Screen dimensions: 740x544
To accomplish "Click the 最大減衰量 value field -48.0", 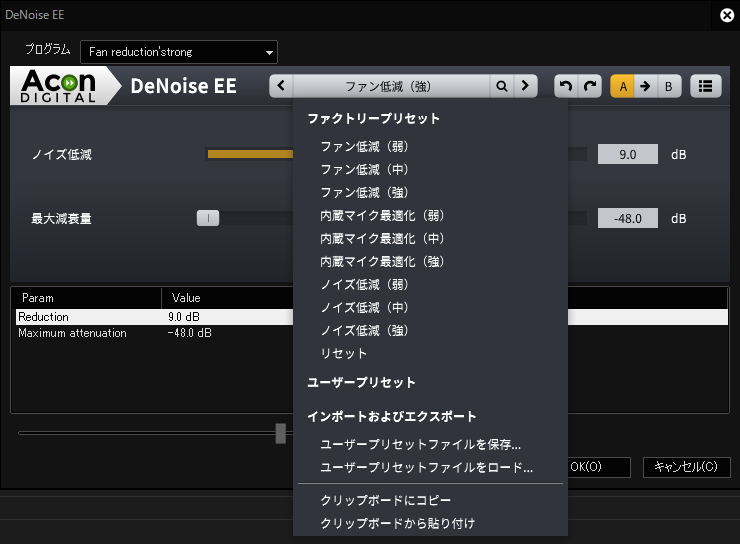I will [x=628, y=218].
